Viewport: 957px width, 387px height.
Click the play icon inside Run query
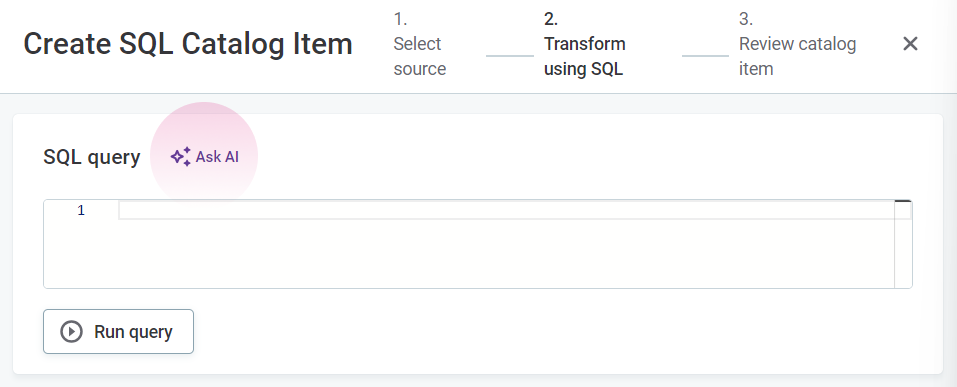point(71,331)
